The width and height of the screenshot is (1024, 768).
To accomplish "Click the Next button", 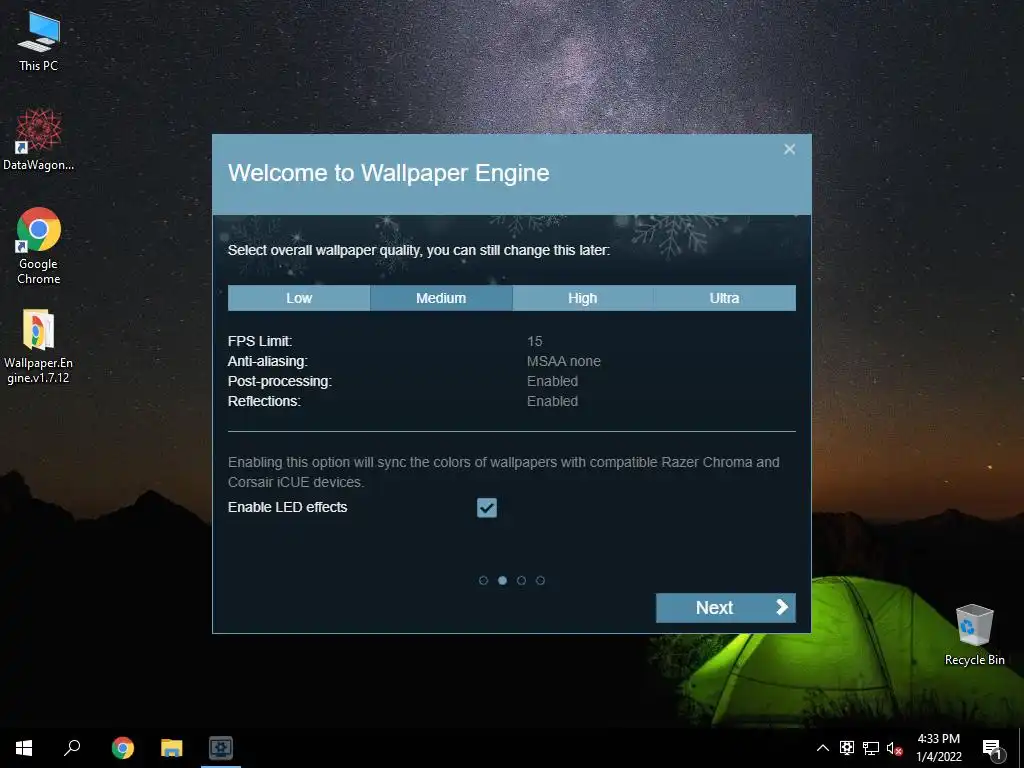I will [726, 607].
